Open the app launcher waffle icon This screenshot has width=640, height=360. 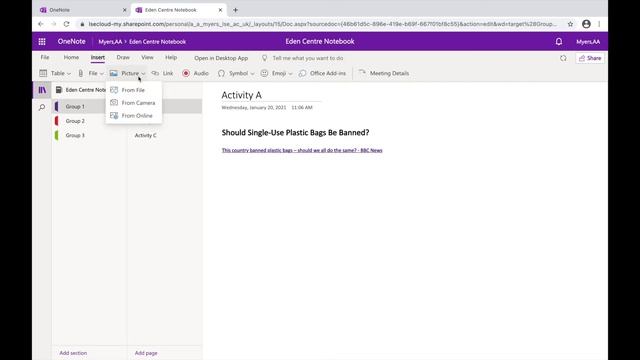(x=42, y=42)
